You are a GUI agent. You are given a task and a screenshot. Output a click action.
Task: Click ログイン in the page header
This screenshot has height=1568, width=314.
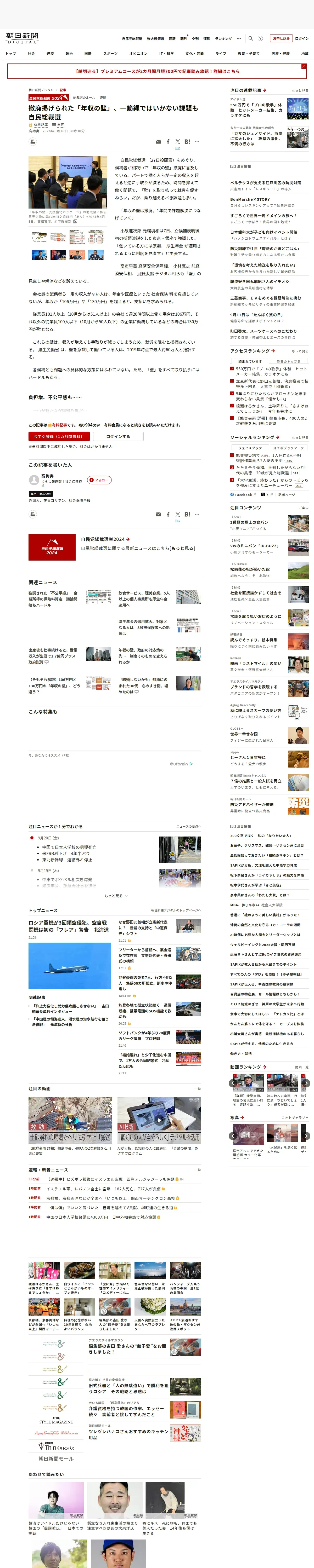(302, 38)
